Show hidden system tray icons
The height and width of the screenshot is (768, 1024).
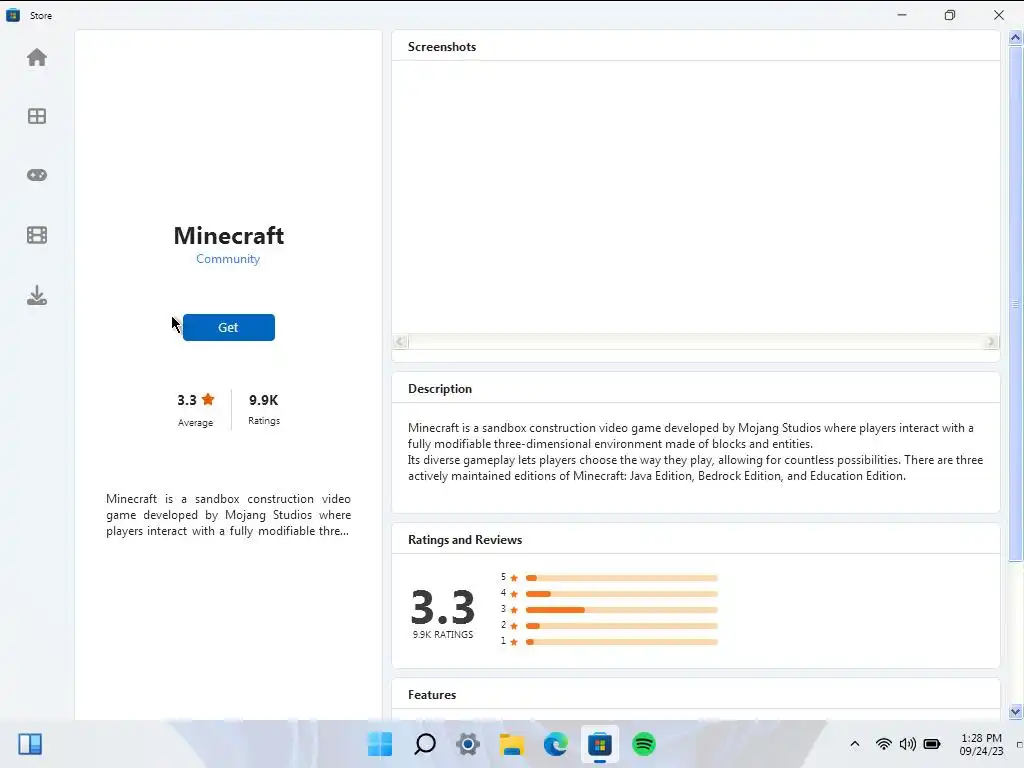pos(854,744)
